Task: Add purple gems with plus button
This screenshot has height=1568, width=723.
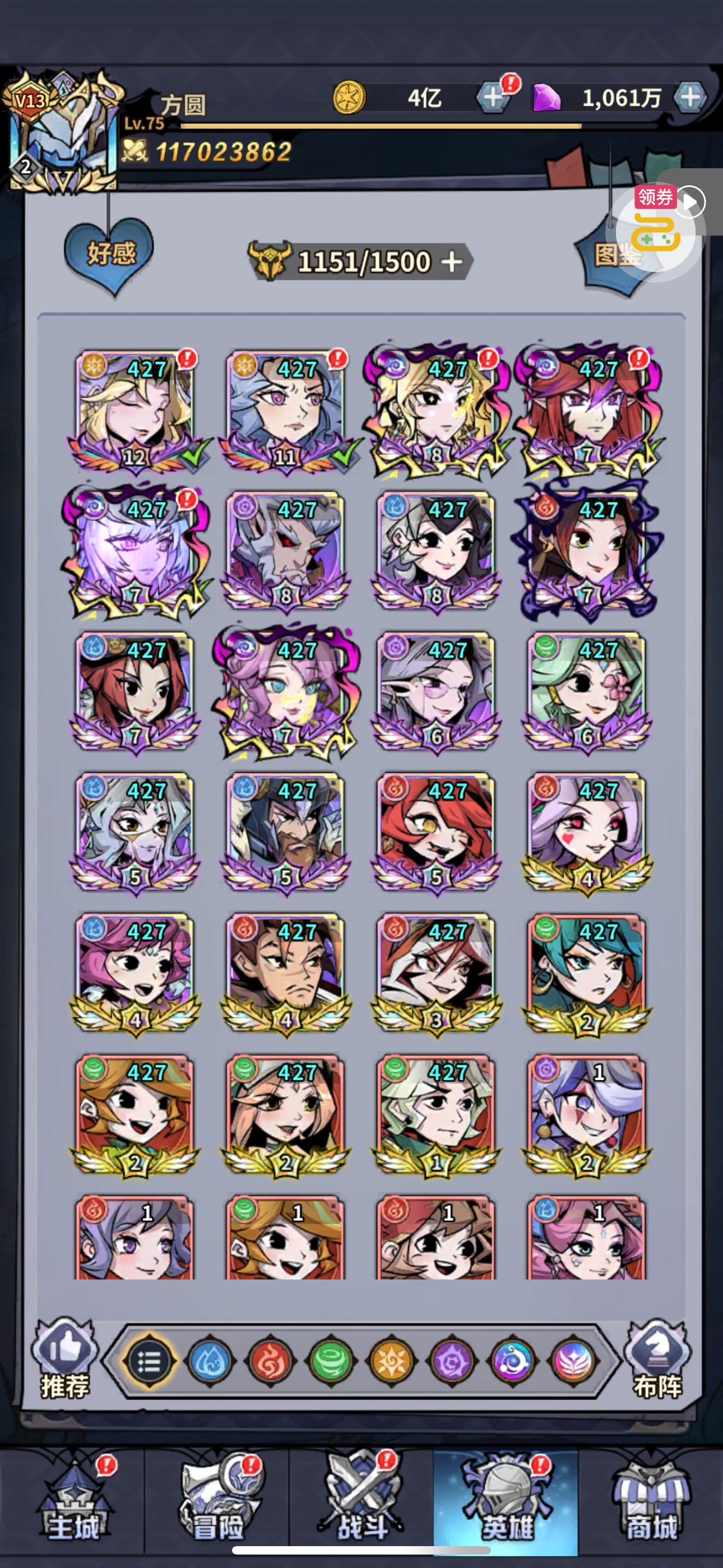Action: tap(689, 97)
